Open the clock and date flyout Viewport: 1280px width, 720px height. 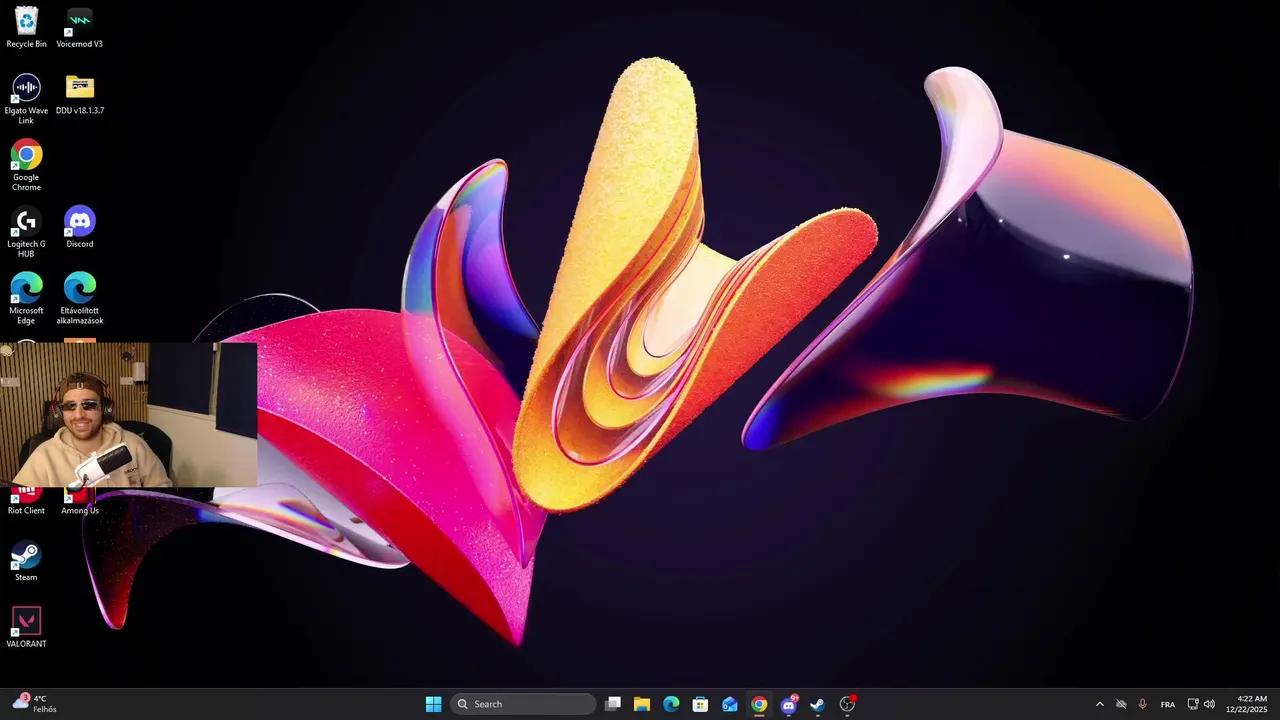click(x=1251, y=704)
